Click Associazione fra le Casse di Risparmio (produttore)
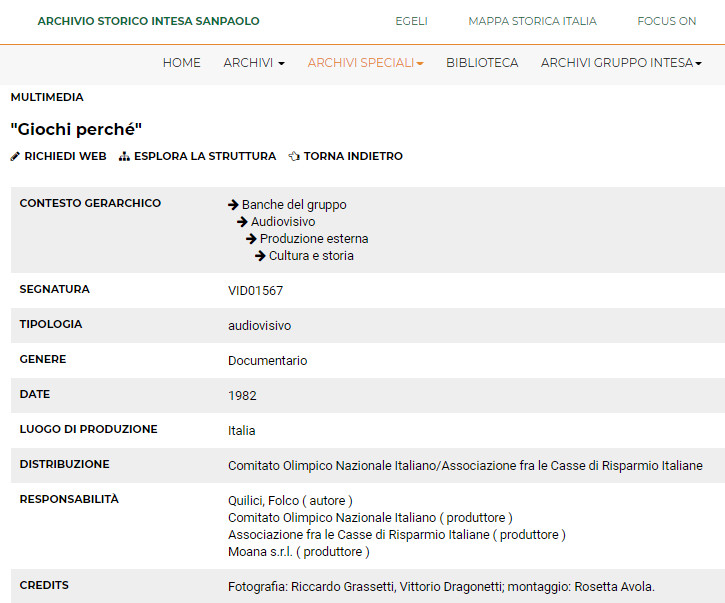 click(x=397, y=535)
